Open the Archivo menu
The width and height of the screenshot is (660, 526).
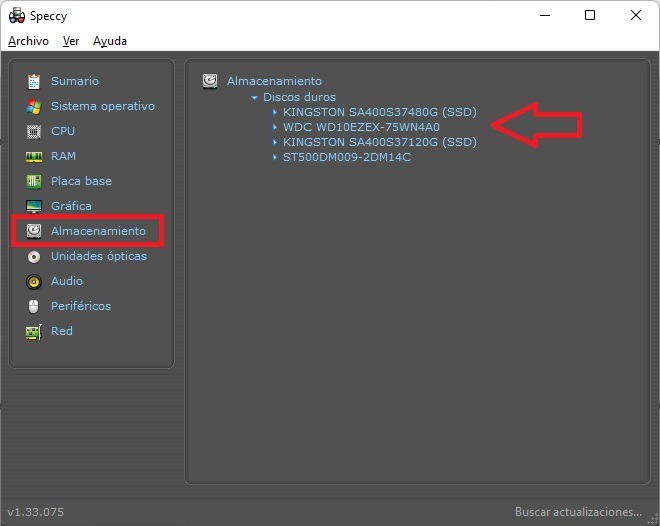click(x=28, y=41)
